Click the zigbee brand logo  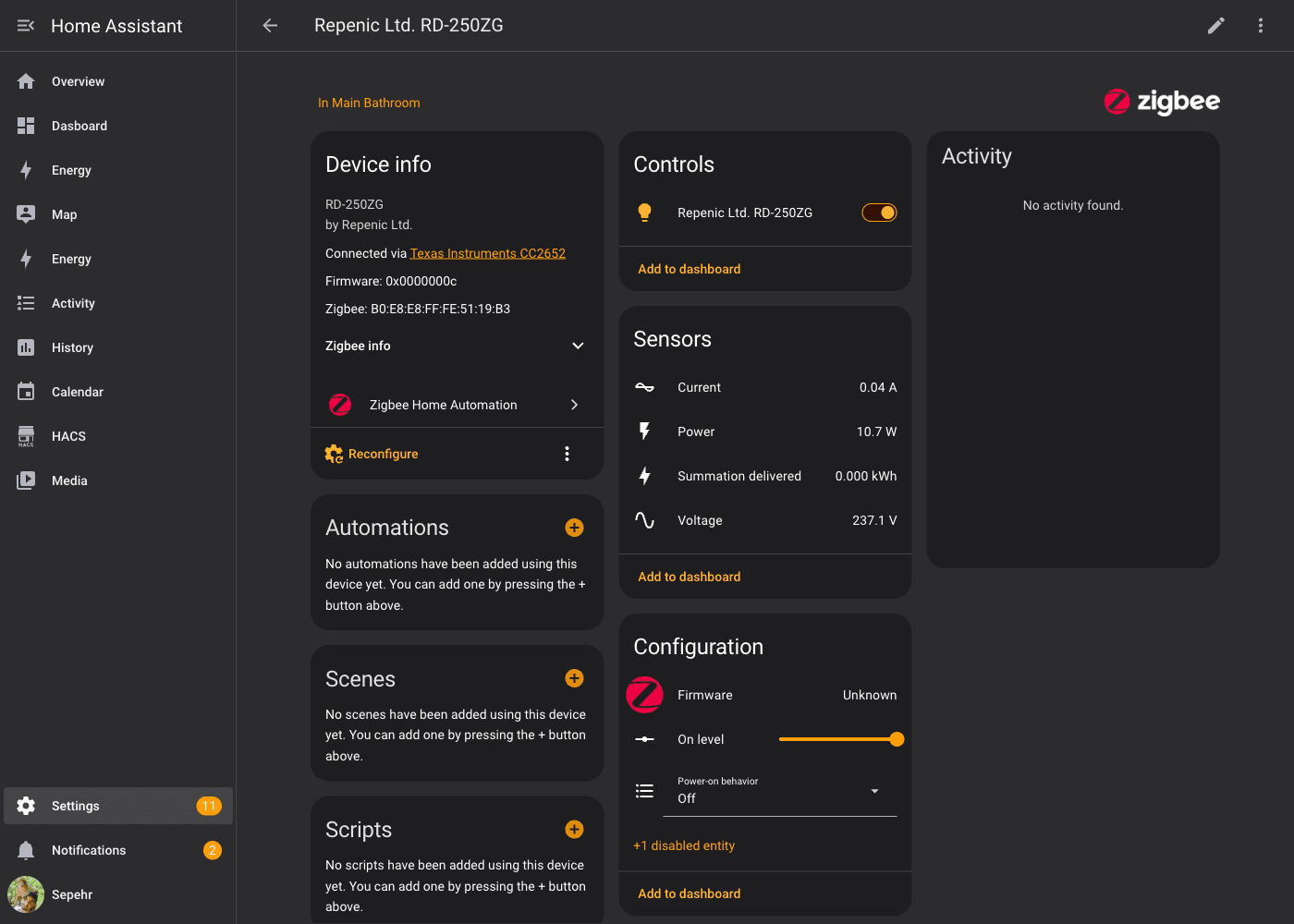pyautogui.click(x=1162, y=102)
